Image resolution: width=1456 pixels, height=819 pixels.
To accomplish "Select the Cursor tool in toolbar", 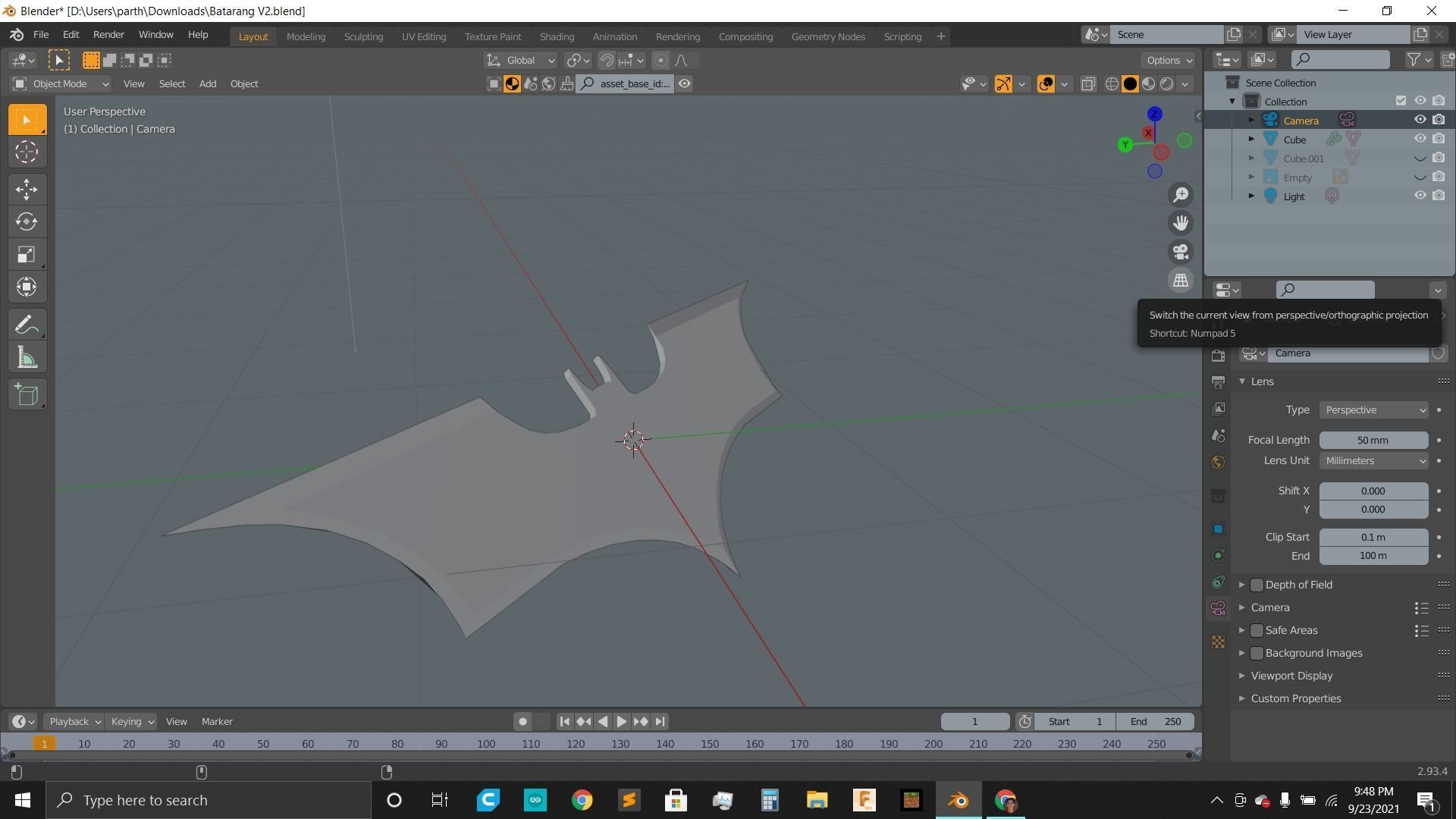I will click(x=27, y=152).
